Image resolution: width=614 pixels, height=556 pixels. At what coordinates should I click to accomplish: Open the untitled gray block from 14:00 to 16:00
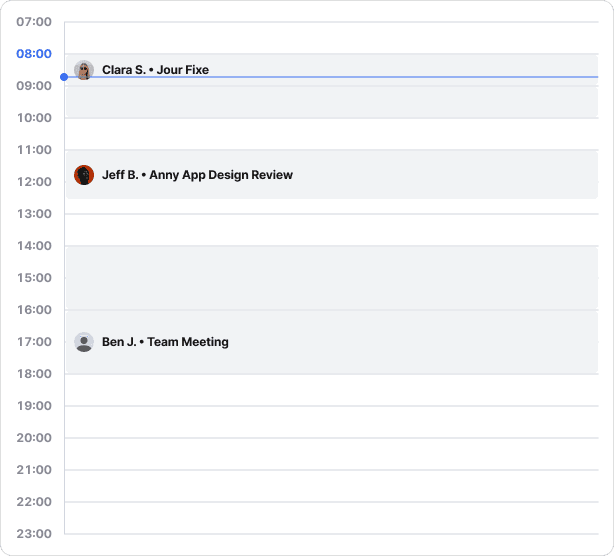[332, 278]
